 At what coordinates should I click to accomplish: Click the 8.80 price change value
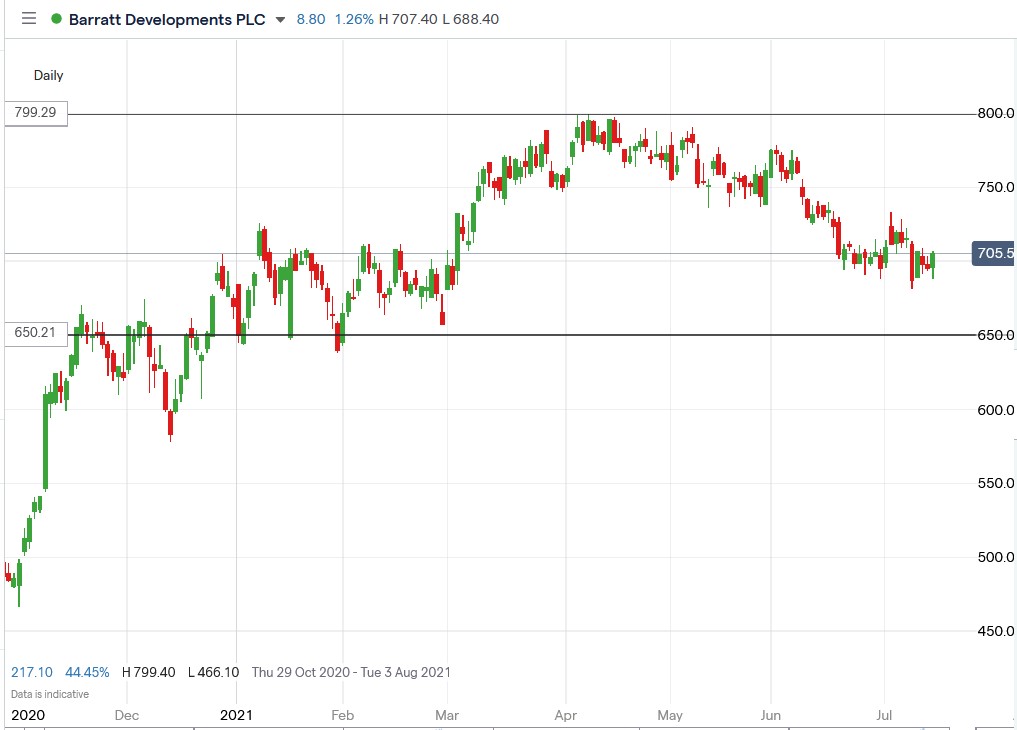pyautogui.click(x=310, y=18)
